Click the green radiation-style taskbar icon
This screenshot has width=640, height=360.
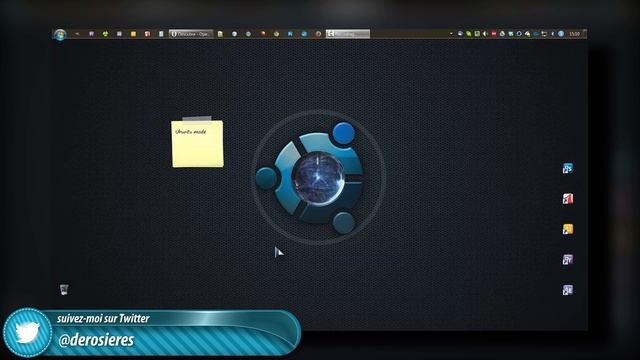tap(105, 34)
